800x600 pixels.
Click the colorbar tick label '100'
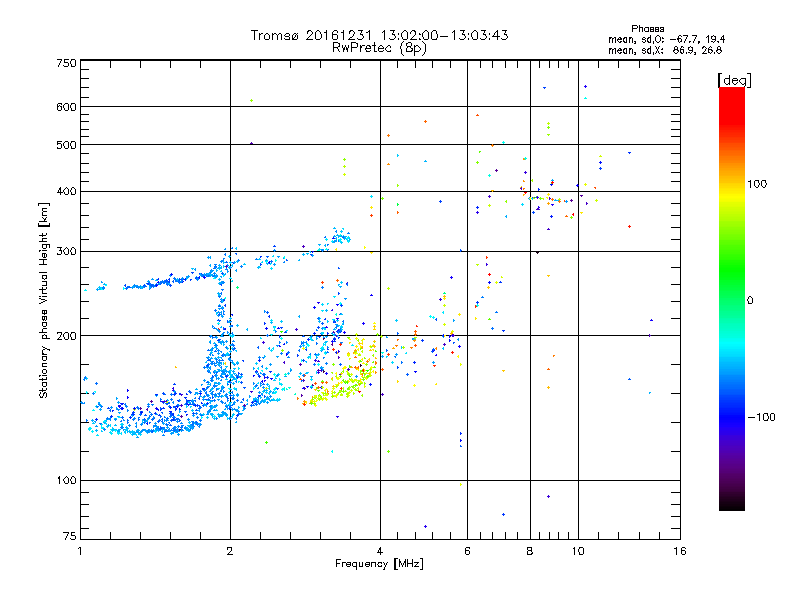coord(757,184)
